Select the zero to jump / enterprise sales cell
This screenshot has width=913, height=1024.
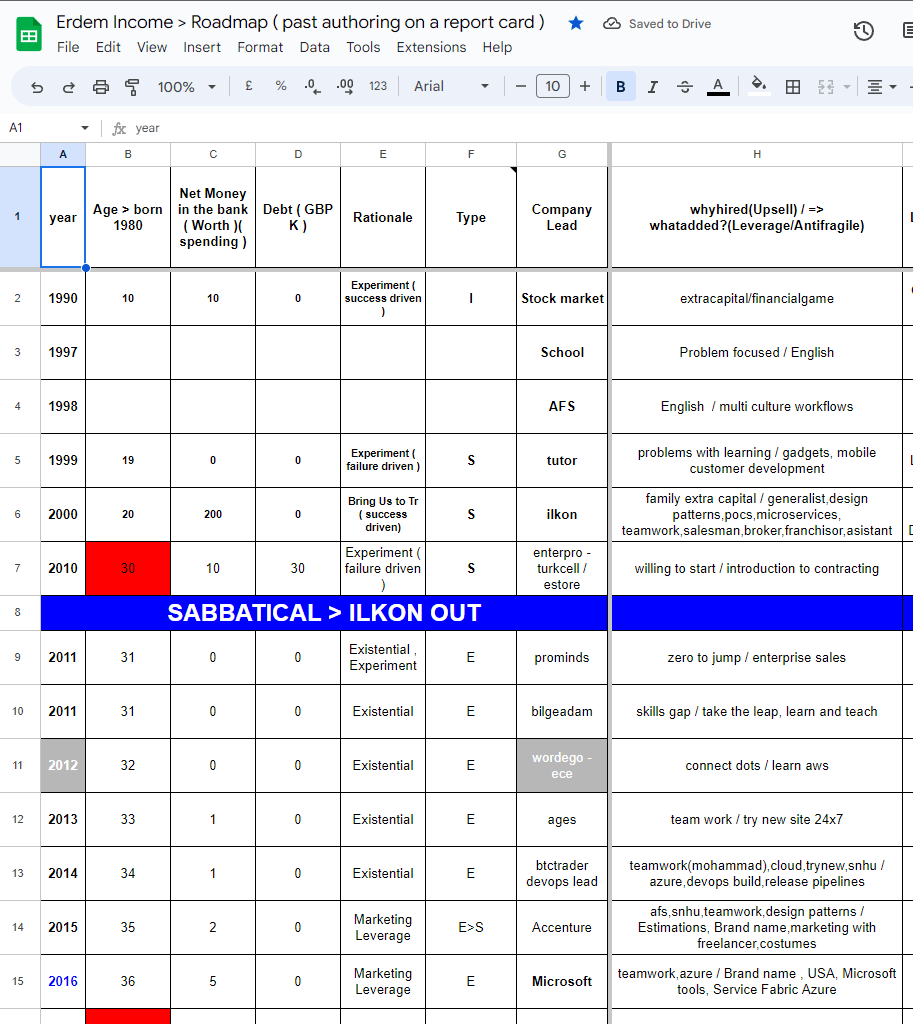tap(756, 658)
